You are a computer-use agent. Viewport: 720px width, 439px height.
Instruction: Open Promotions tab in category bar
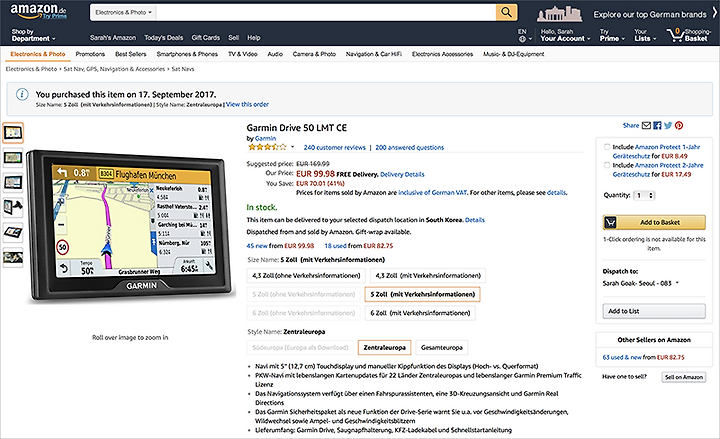tap(90, 54)
